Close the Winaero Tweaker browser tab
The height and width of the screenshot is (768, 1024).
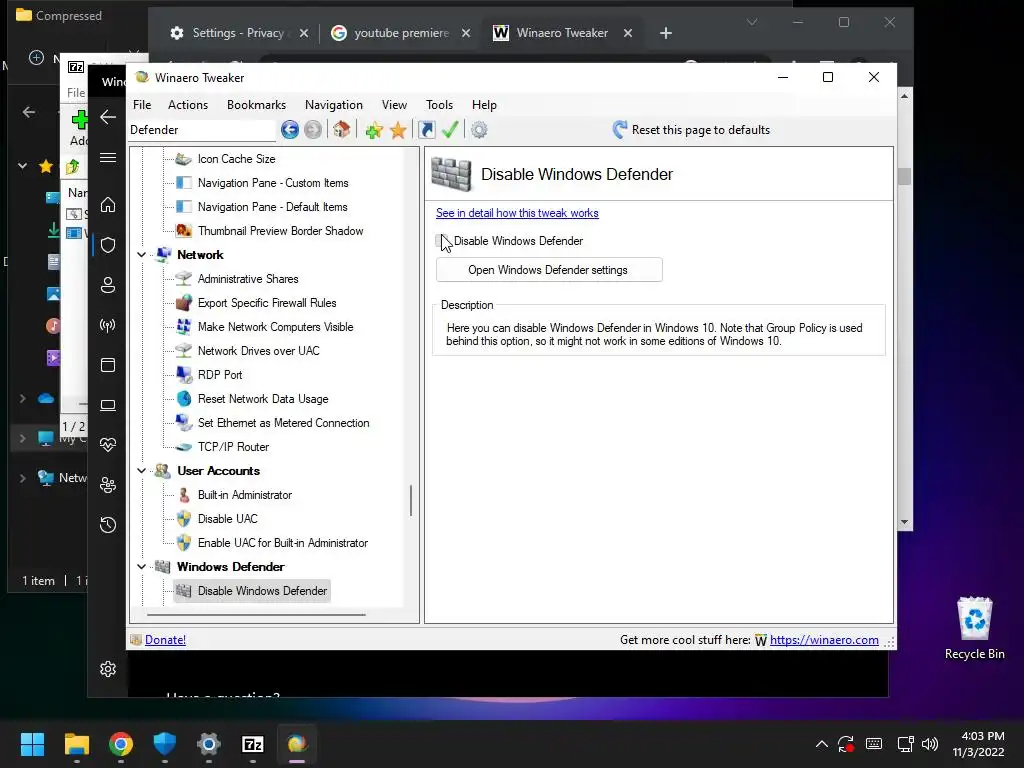[628, 33]
